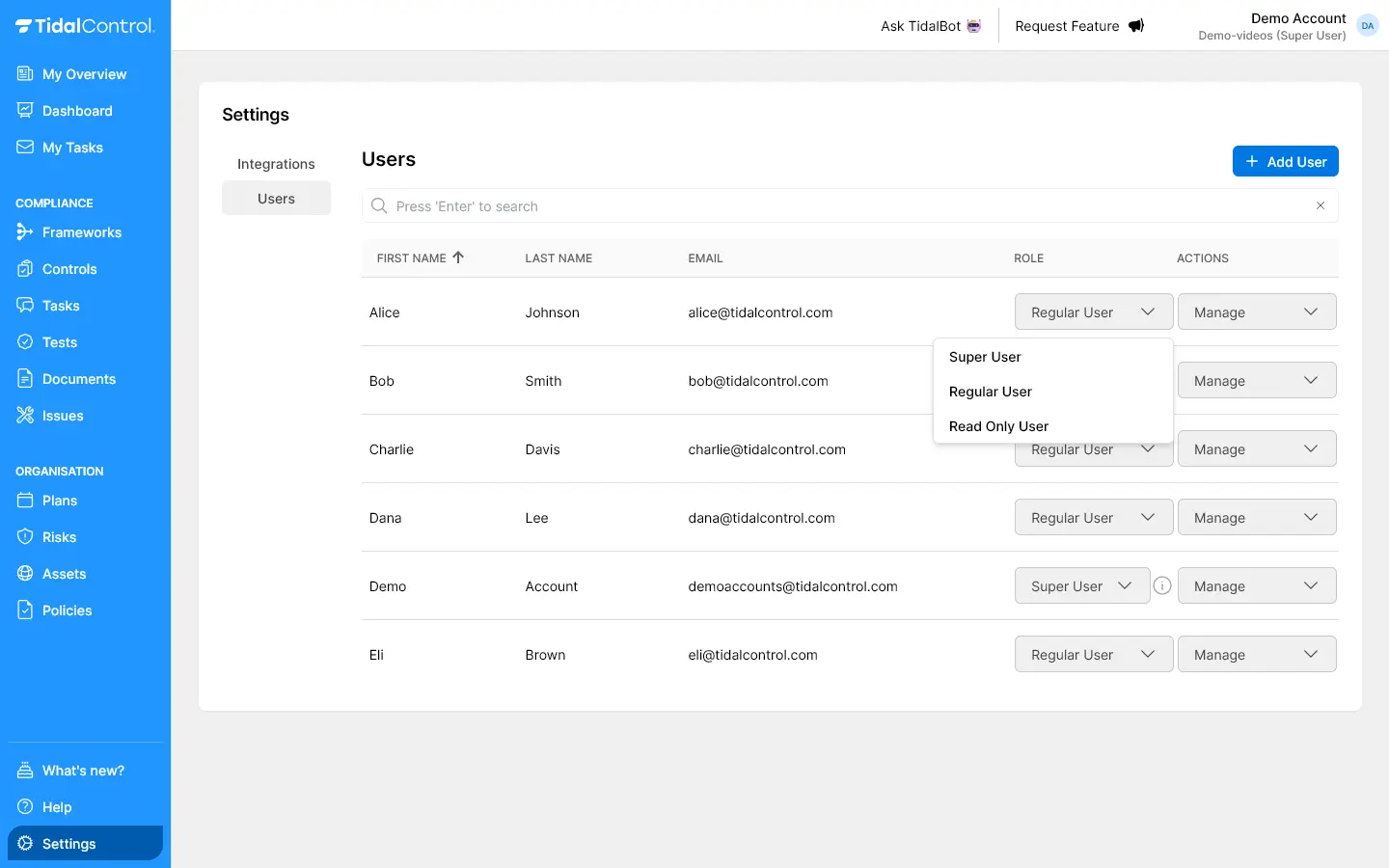Open Risks shield icon in sidebar
1389x868 pixels.
pos(25,537)
